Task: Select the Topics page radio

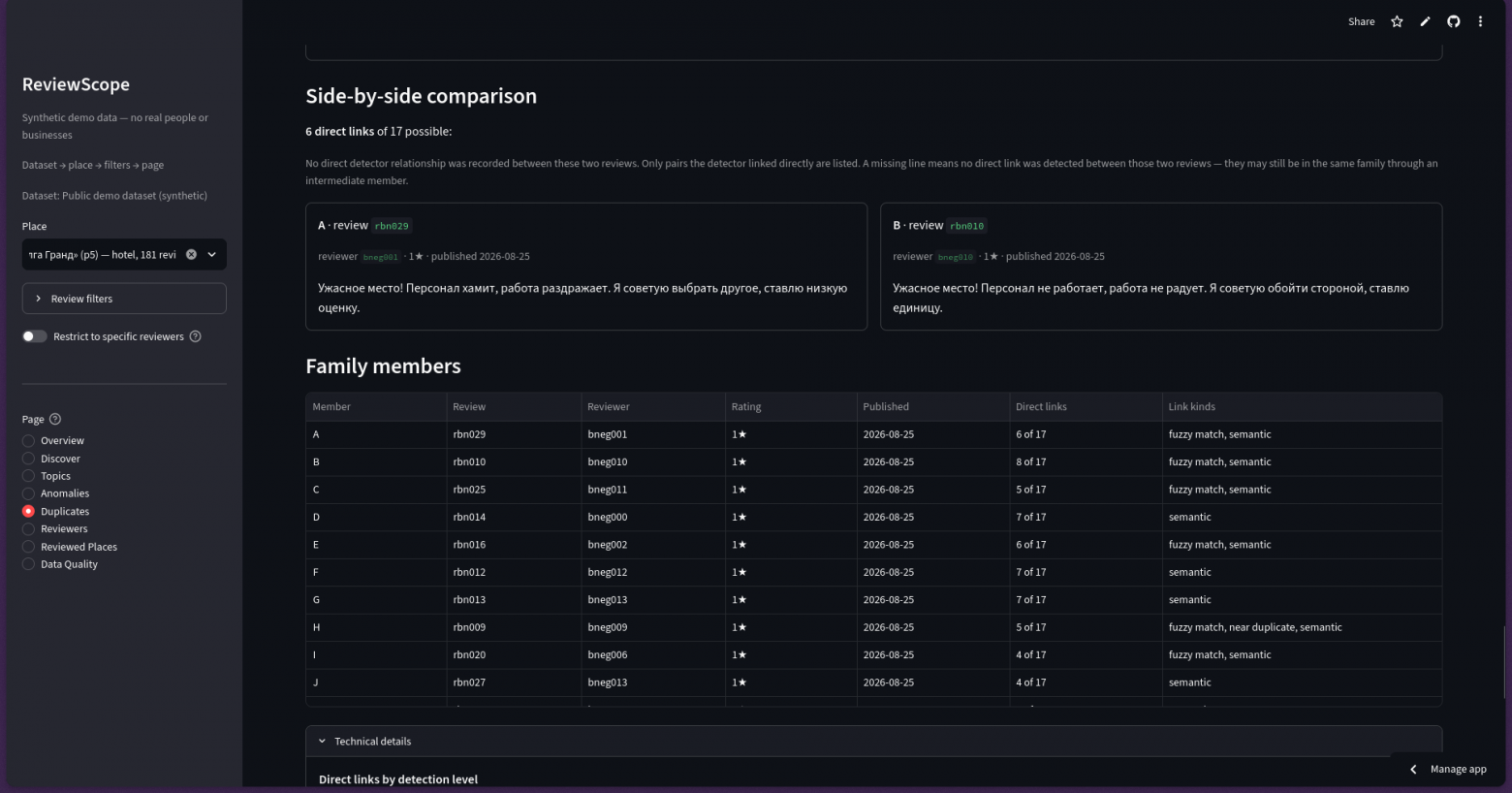Action: [x=28, y=476]
